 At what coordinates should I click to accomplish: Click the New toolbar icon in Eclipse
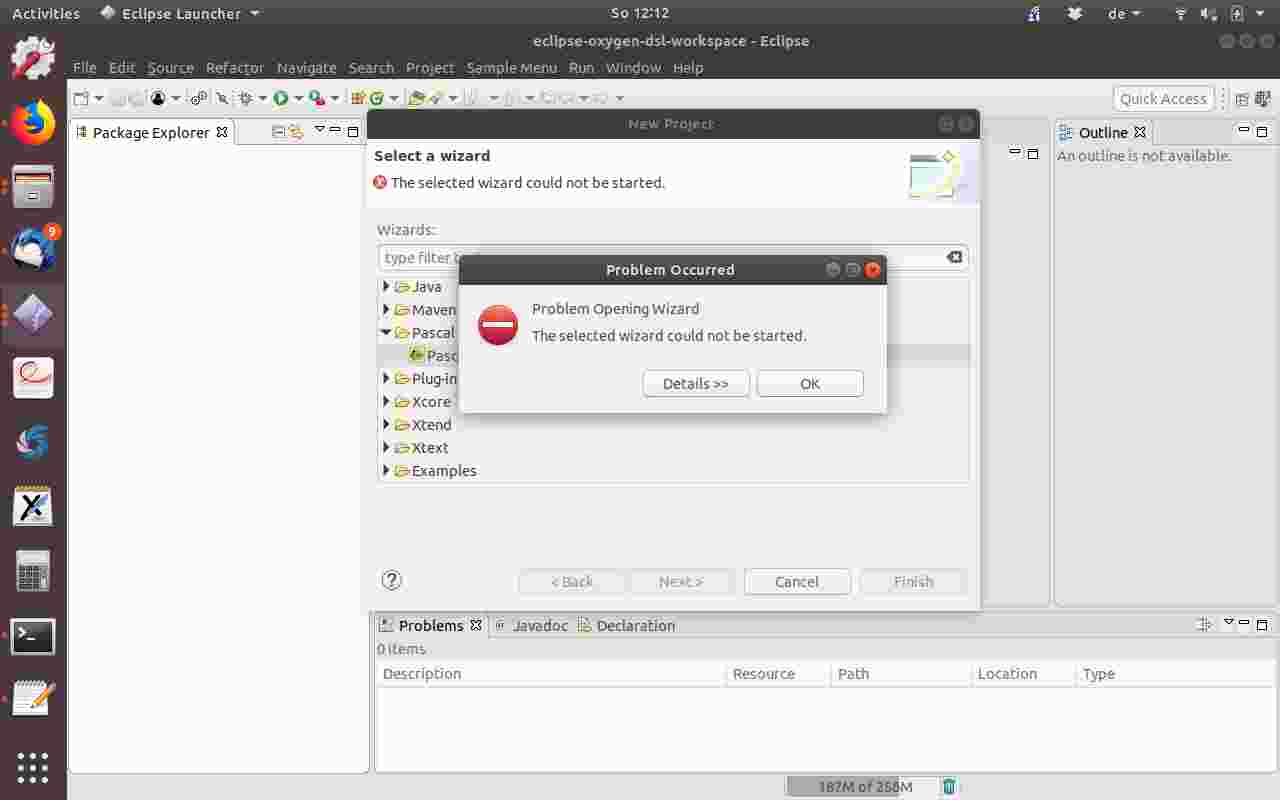[81, 98]
